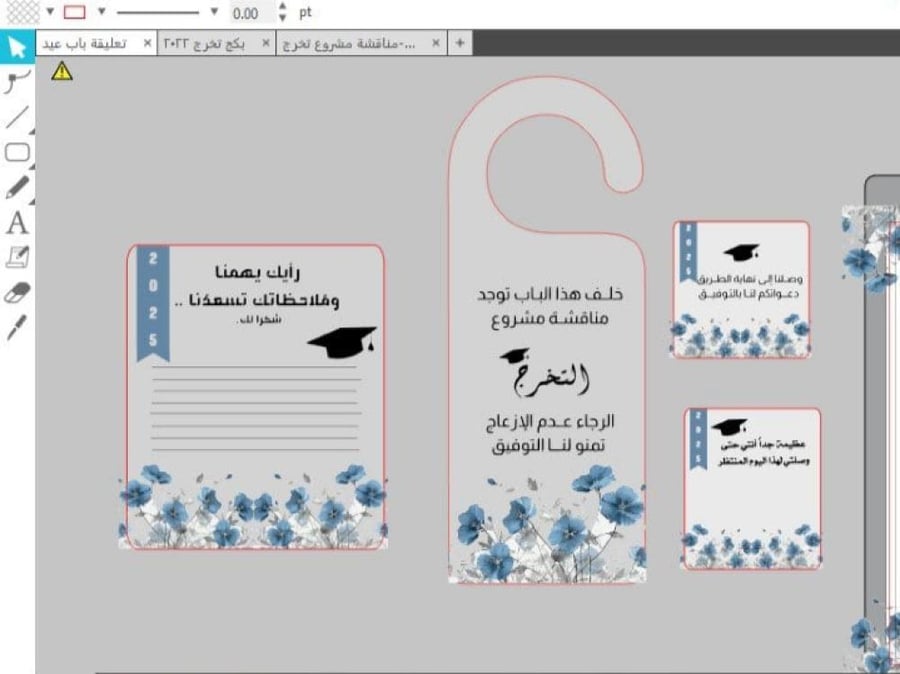Increase line thickness with up stepper
900x674 pixels.
point(282,6)
